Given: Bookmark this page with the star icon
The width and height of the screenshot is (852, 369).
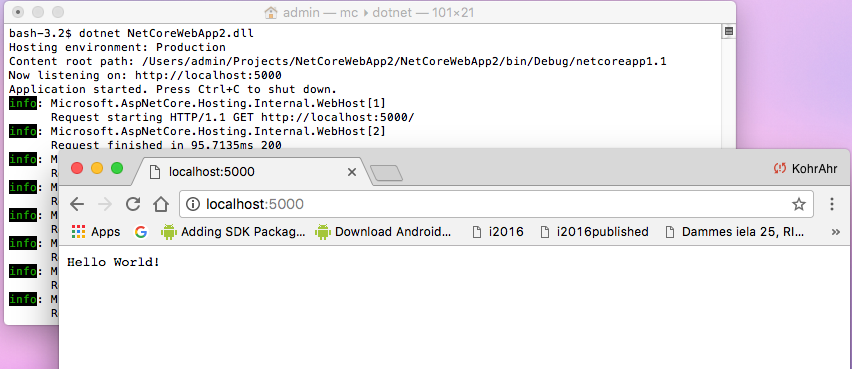Looking at the screenshot, I should pyautogui.click(x=798, y=204).
